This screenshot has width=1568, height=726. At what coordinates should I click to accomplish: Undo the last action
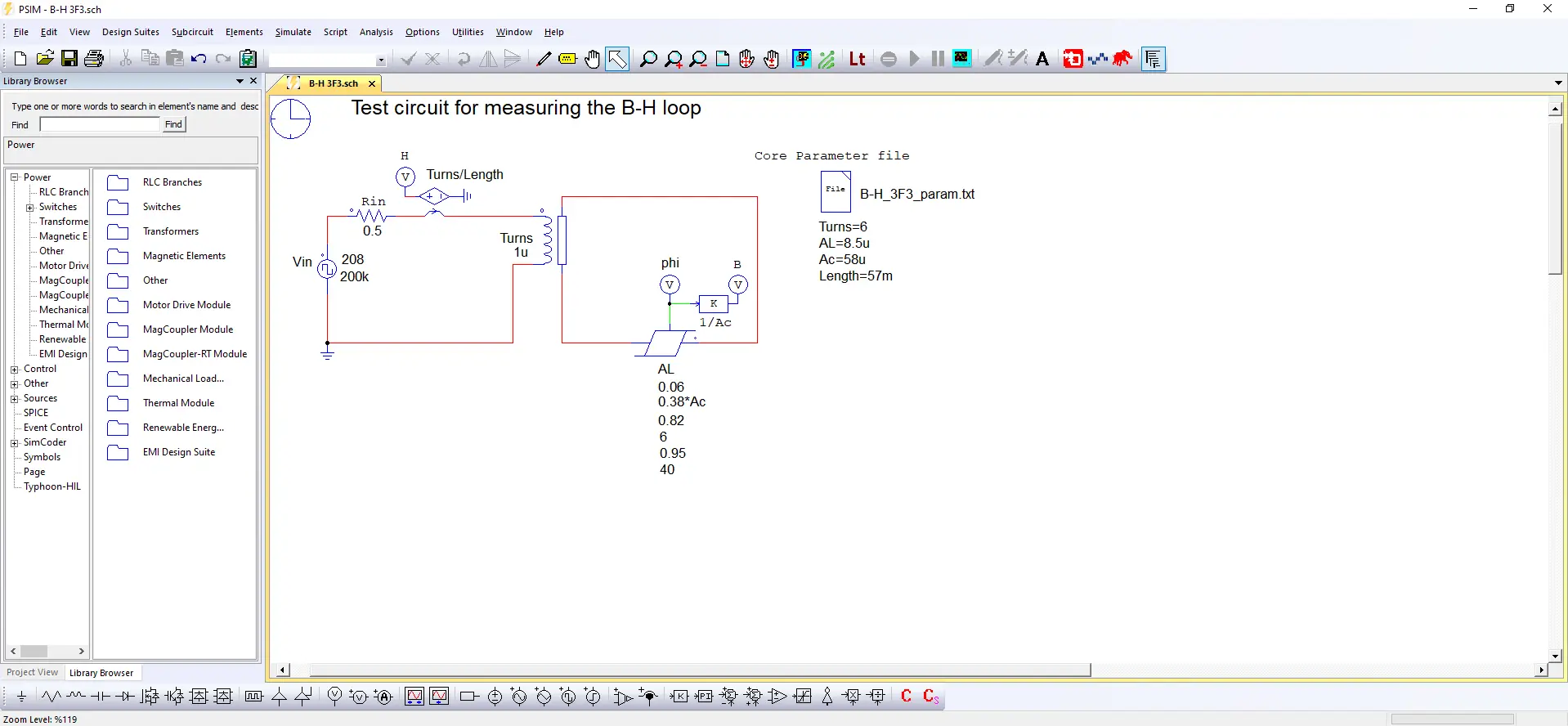(199, 59)
